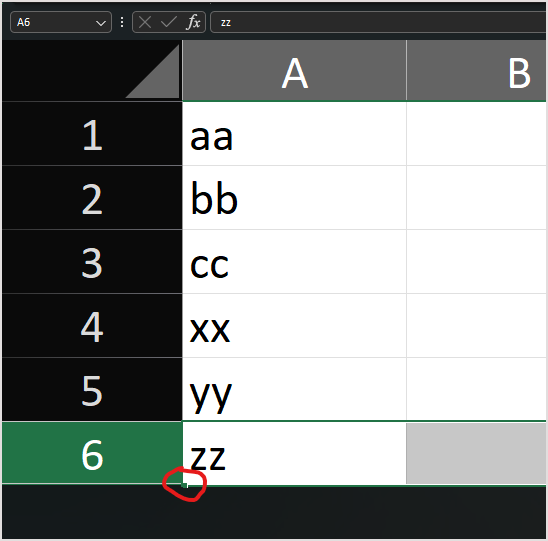Click the Cancel X icon in formula bar
Image resolution: width=548 pixels, height=541 pixels.
pos(145,22)
